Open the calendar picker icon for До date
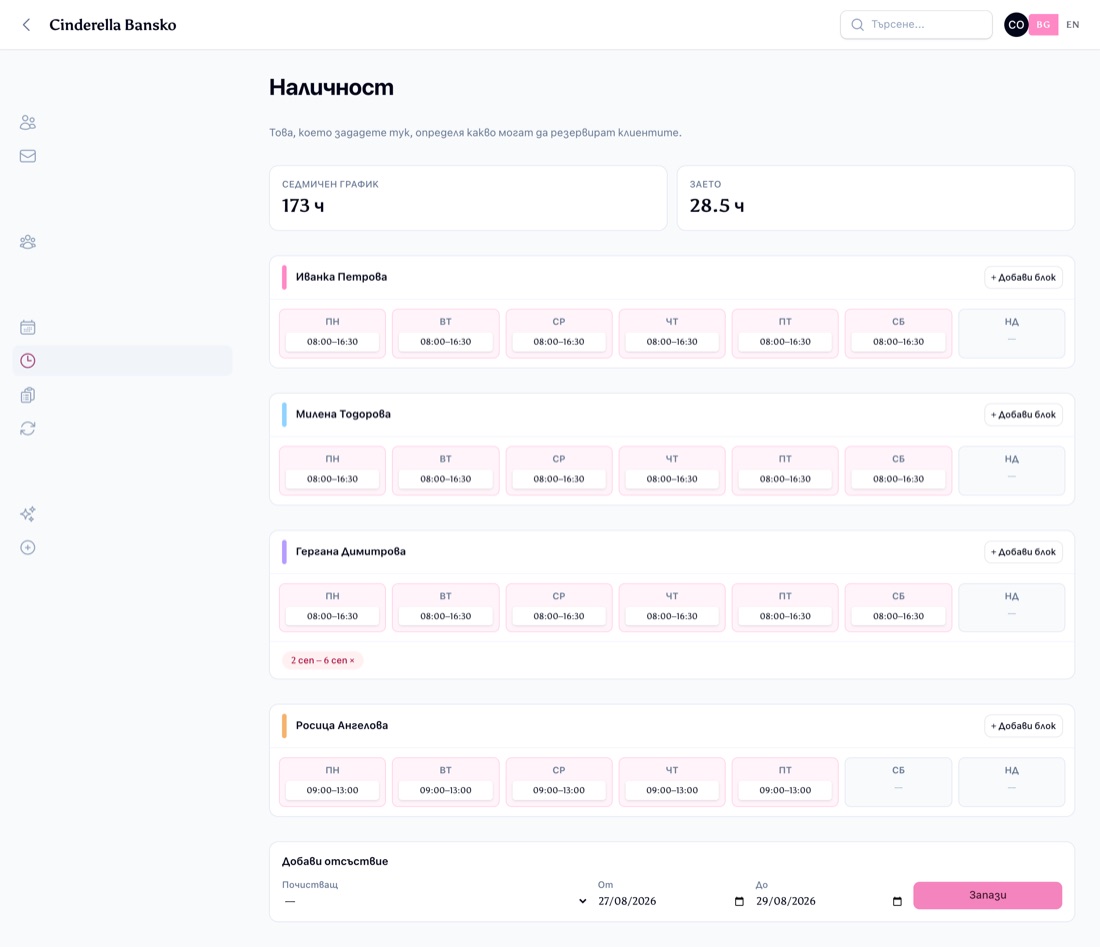The image size is (1100, 947). tap(897, 901)
